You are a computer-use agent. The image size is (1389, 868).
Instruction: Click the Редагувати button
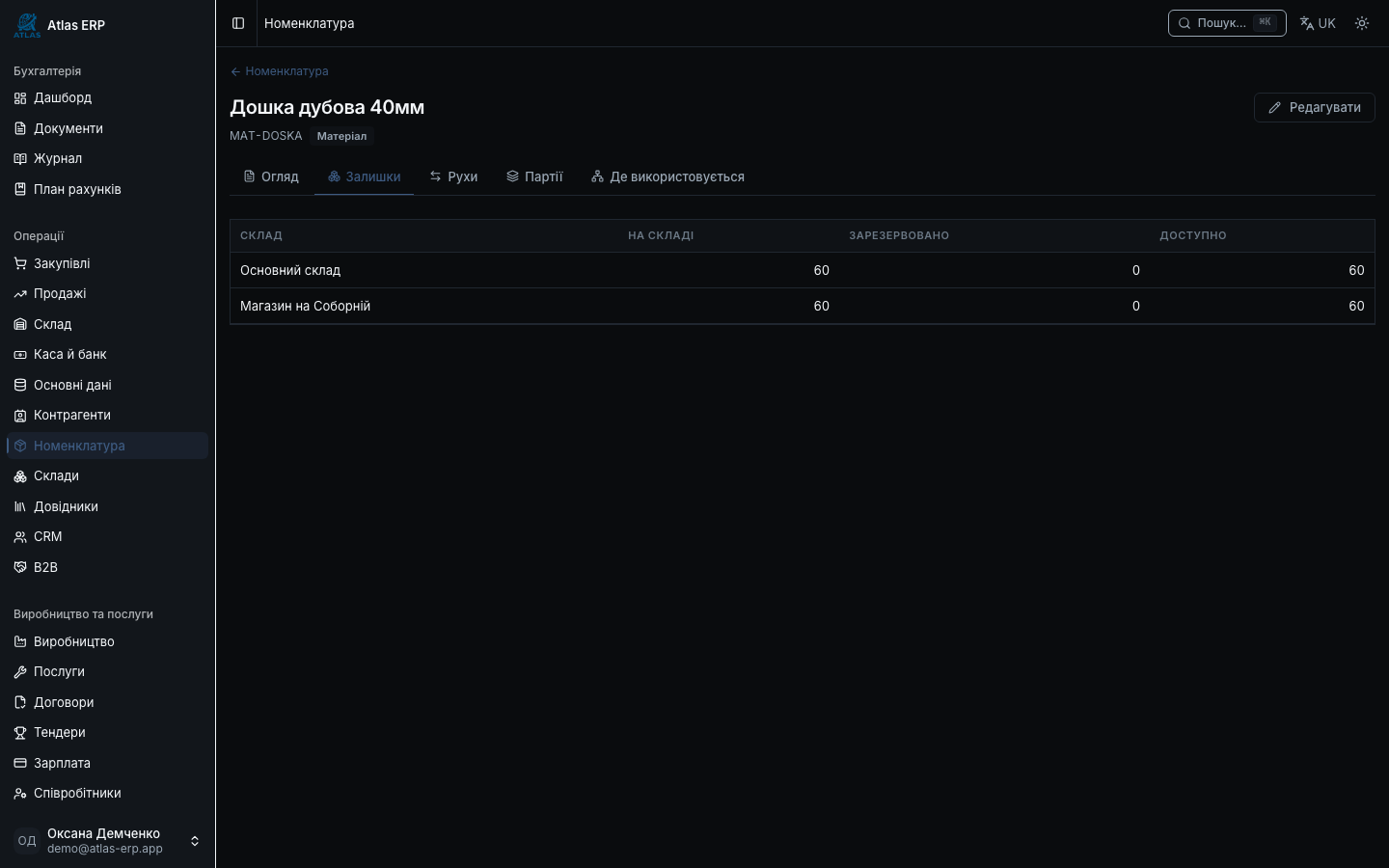click(x=1314, y=107)
